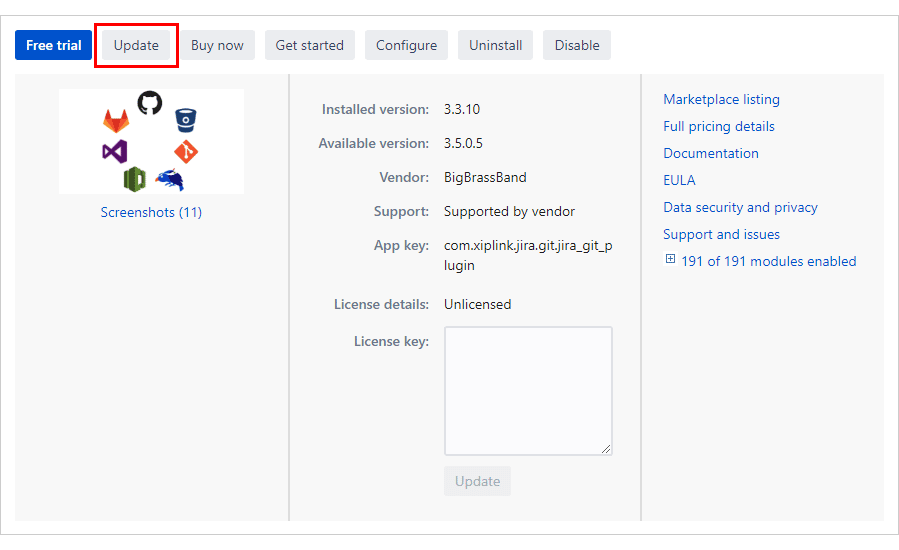This screenshot has width=899, height=550.
Task: Open Data security and privacy link
Action: coord(740,207)
